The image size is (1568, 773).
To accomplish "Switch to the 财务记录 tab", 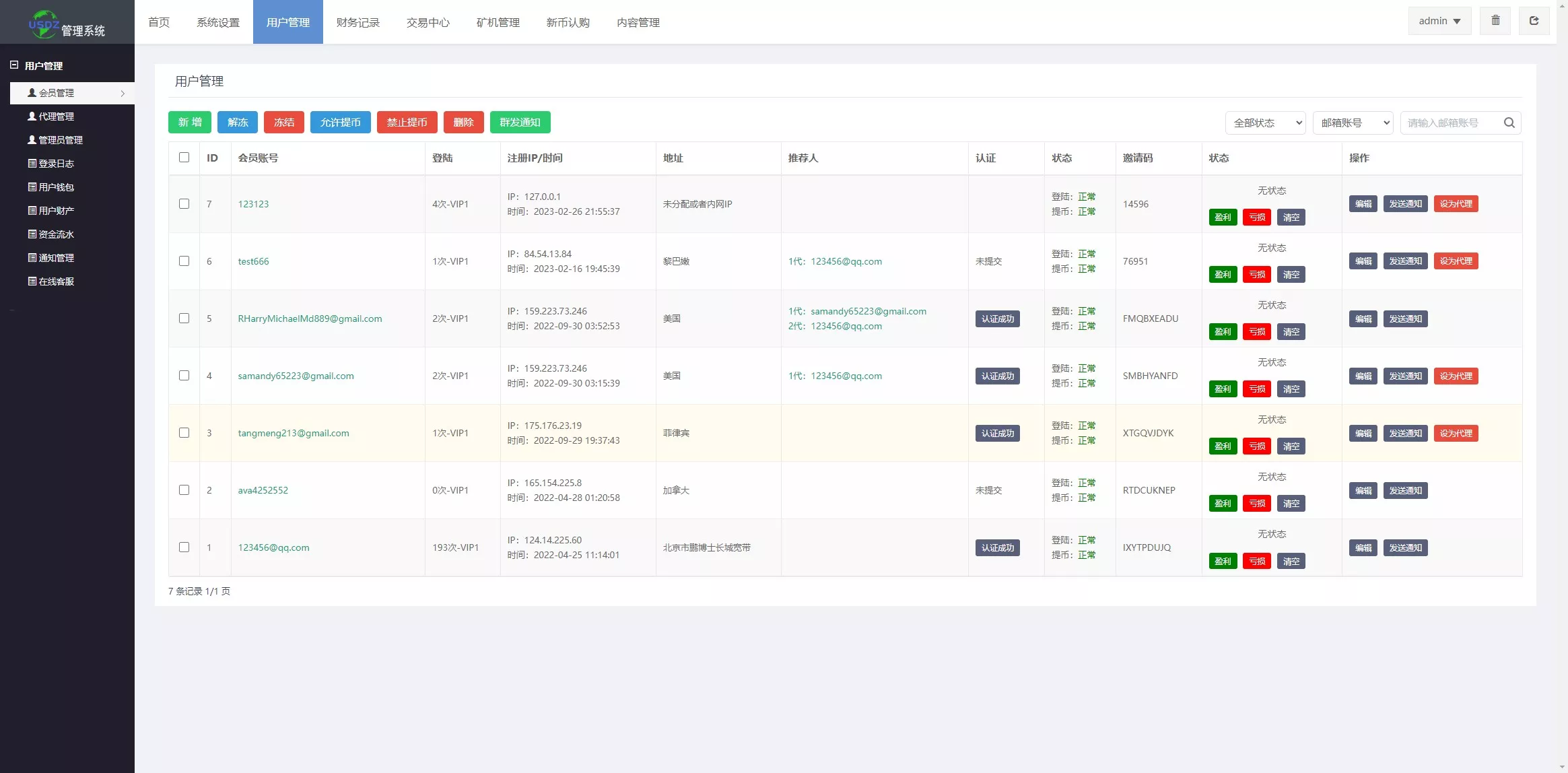I will click(358, 22).
